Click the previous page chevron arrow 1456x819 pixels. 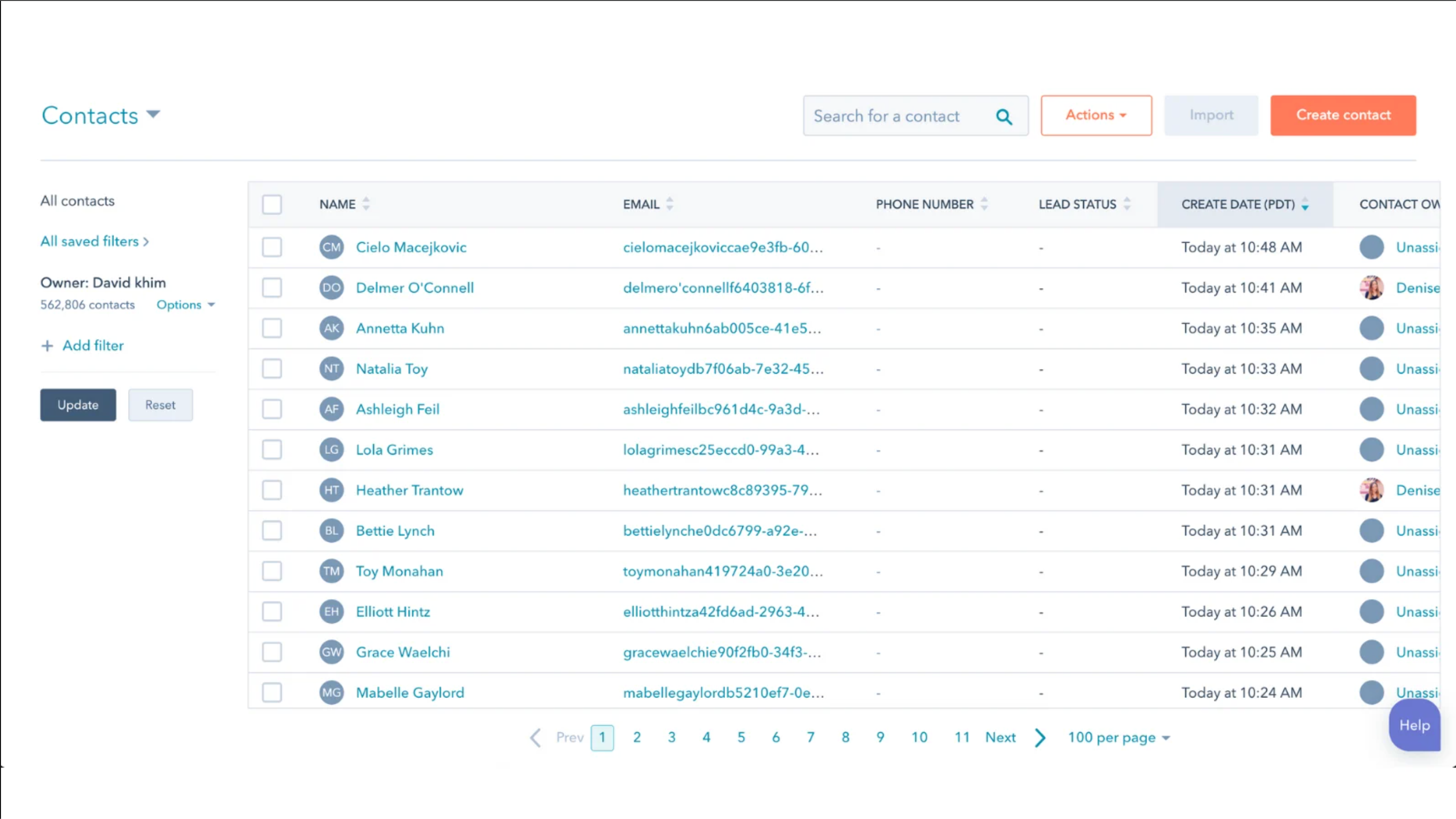(x=535, y=737)
